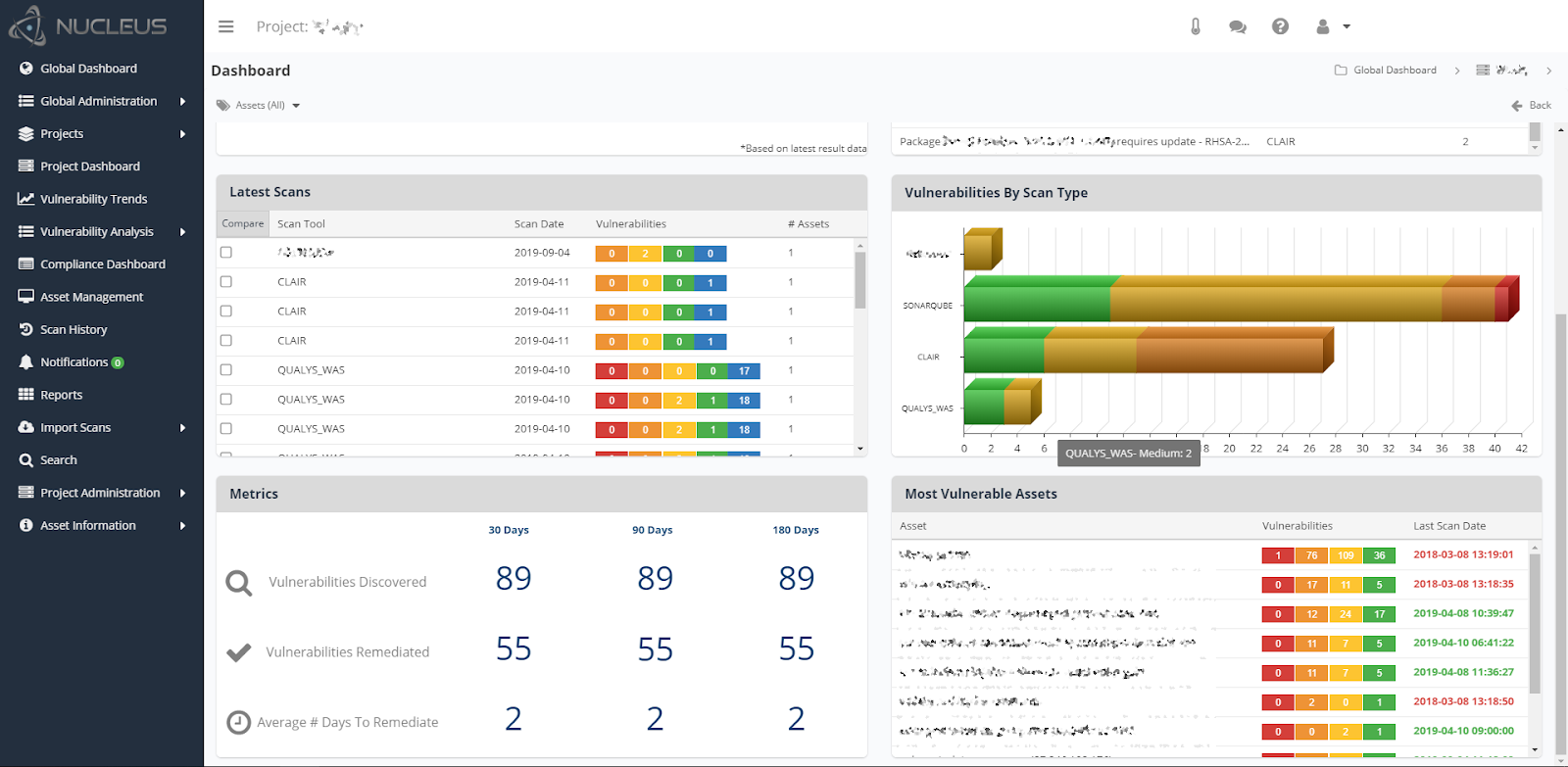Click the help question mark icon
Screen dimensions: 1568x767
[1280, 26]
